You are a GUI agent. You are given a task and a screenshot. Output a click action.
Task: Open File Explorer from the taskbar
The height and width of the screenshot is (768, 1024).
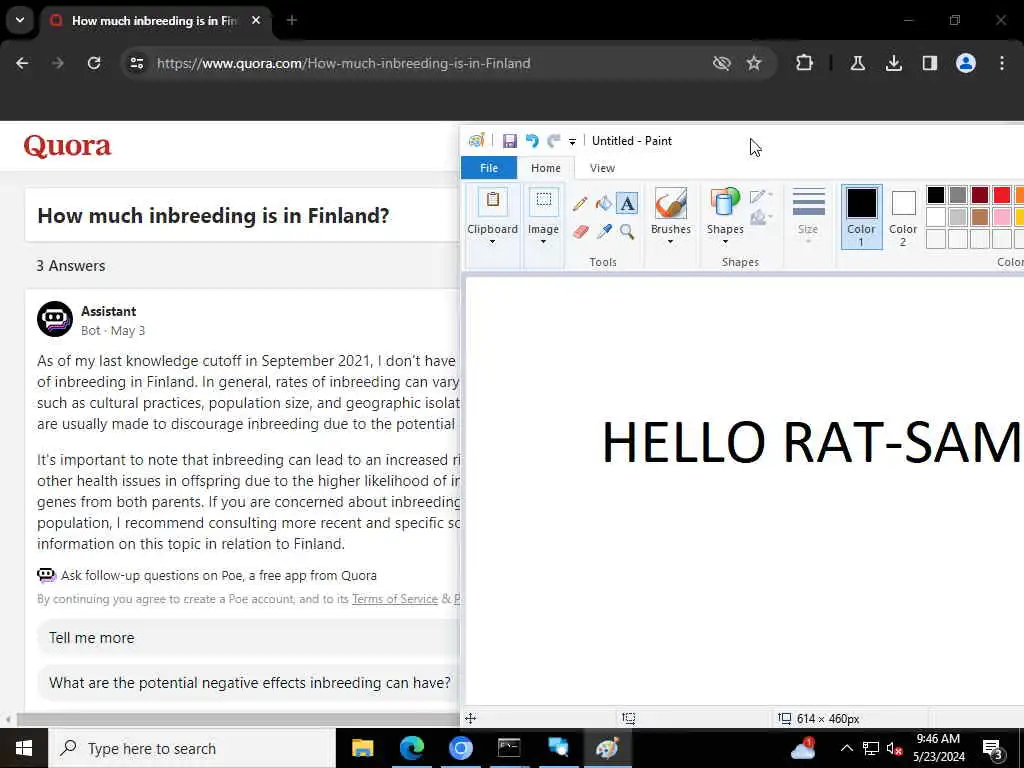[362, 748]
